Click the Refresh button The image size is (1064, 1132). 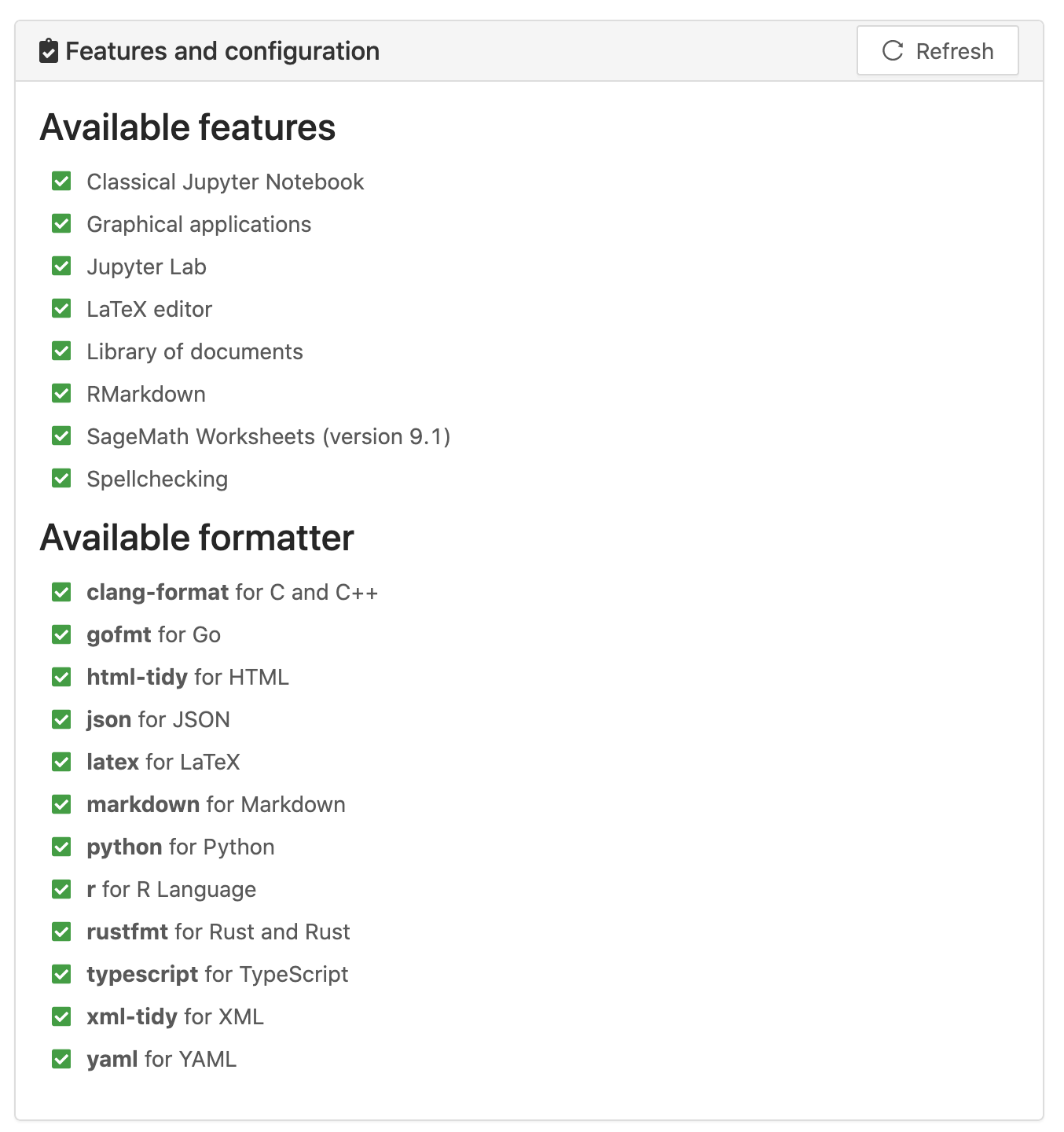click(x=937, y=51)
